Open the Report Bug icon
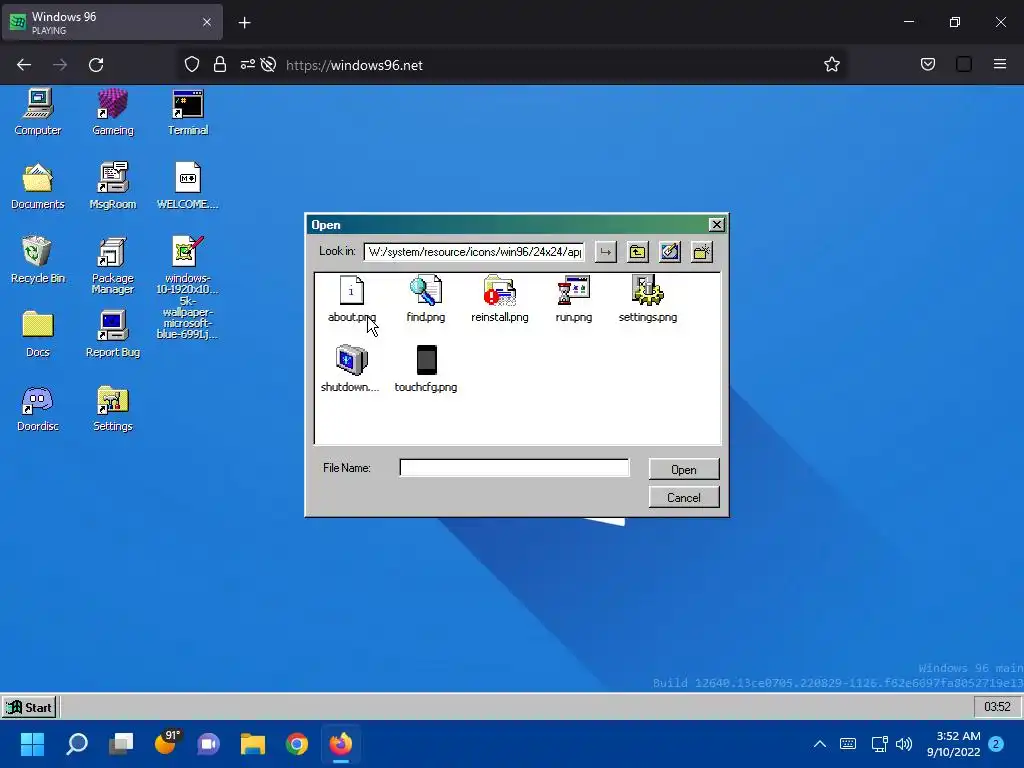The height and width of the screenshot is (768, 1024). tap(113, 334)
